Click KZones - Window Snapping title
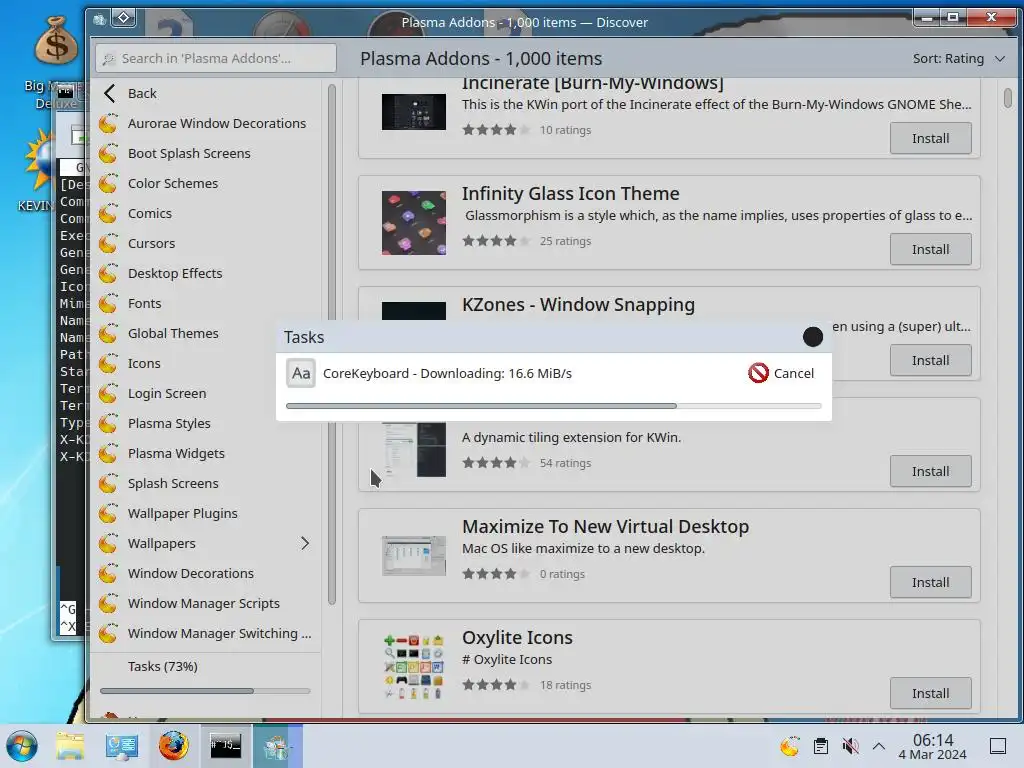This screenshot has height=768, width=1024. coord(579,305)
